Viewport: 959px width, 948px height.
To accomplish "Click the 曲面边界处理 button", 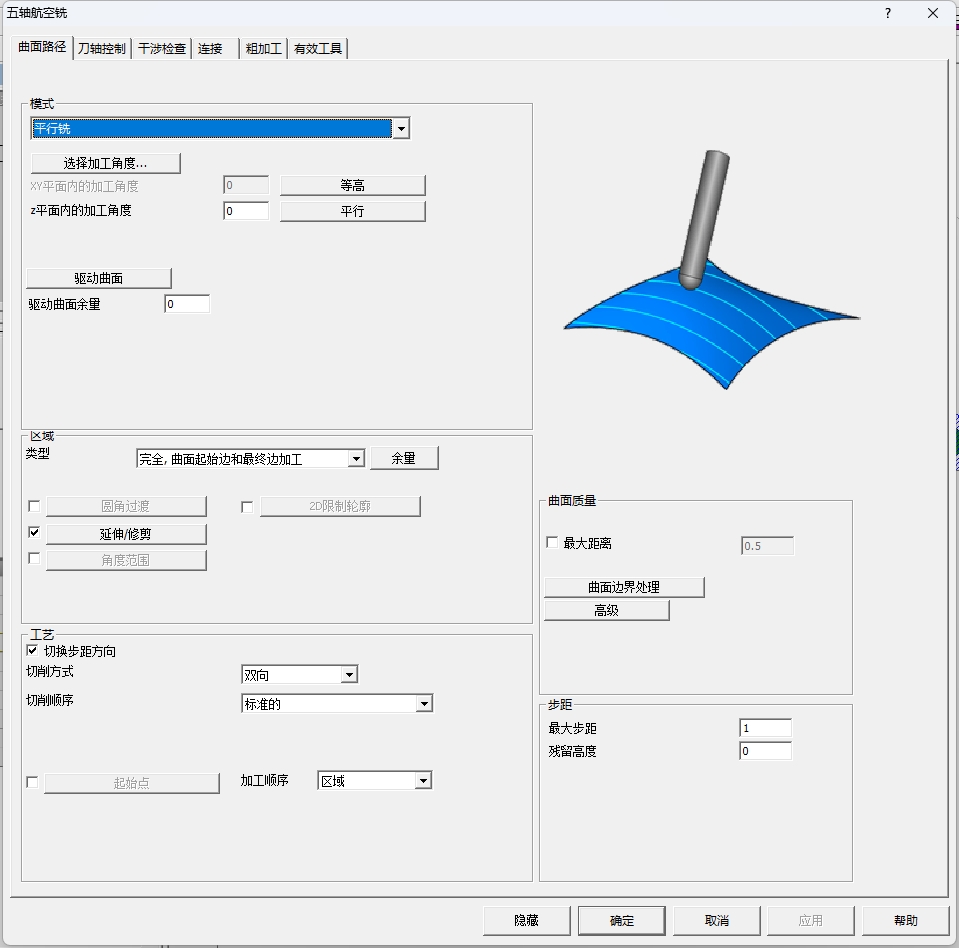I will click(x=624, y=587).
